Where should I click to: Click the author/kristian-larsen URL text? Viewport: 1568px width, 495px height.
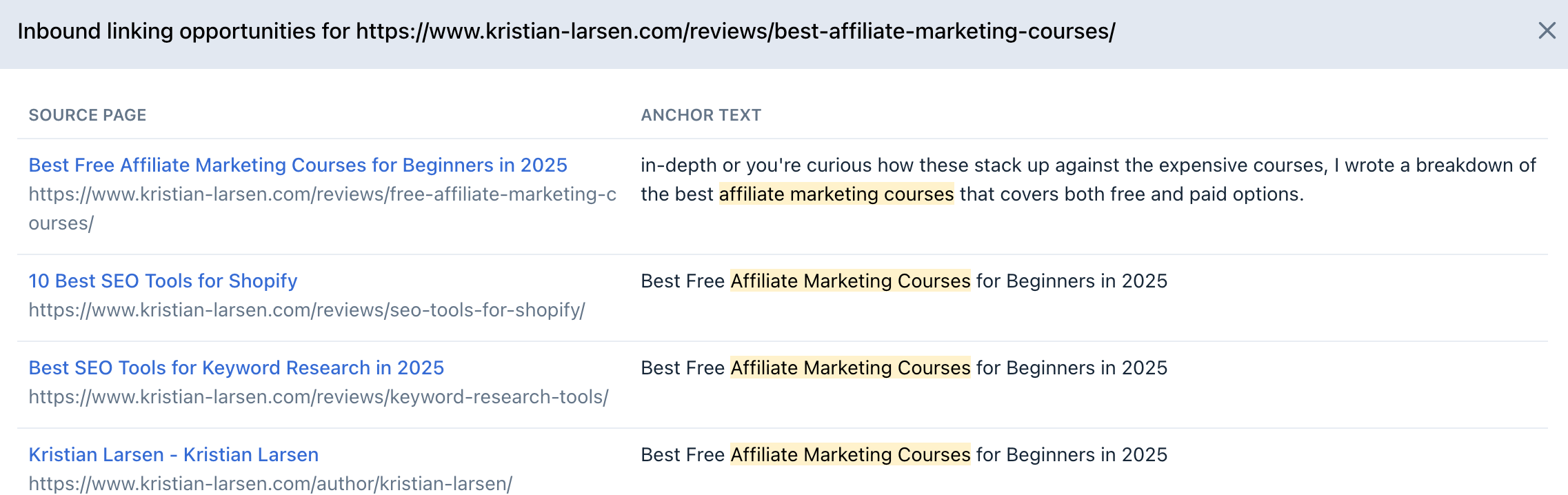tap(270, 484)
